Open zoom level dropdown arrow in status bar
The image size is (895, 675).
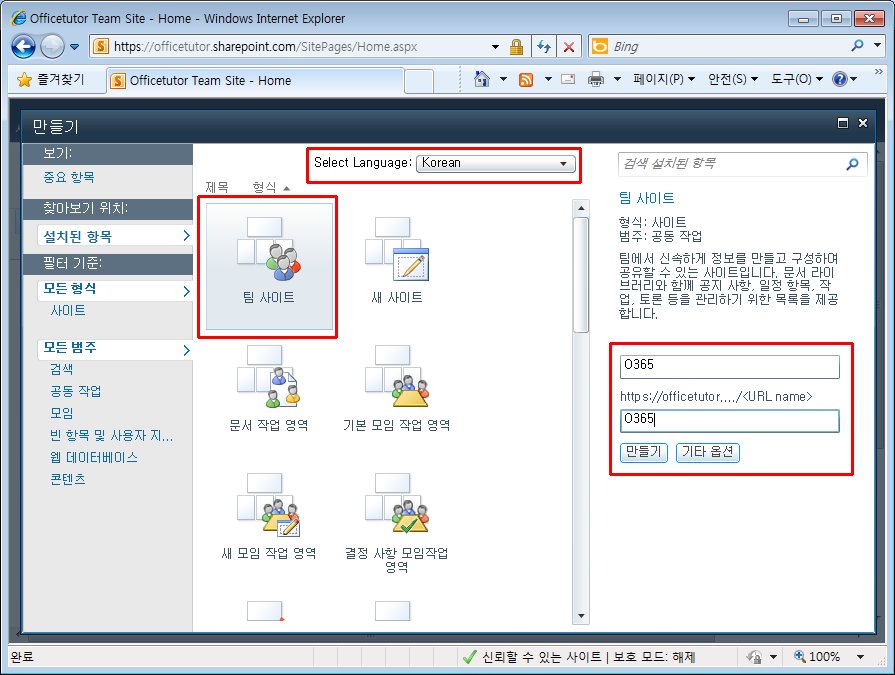(860, 657)
